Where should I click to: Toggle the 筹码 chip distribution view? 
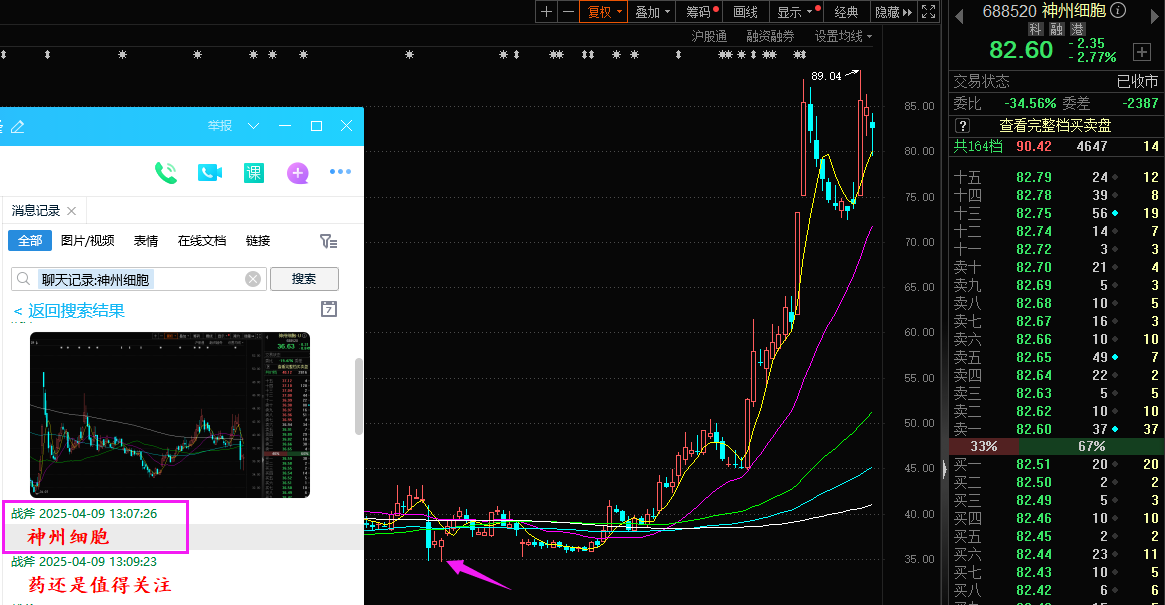pyautogui.click(x=699, y=11)
